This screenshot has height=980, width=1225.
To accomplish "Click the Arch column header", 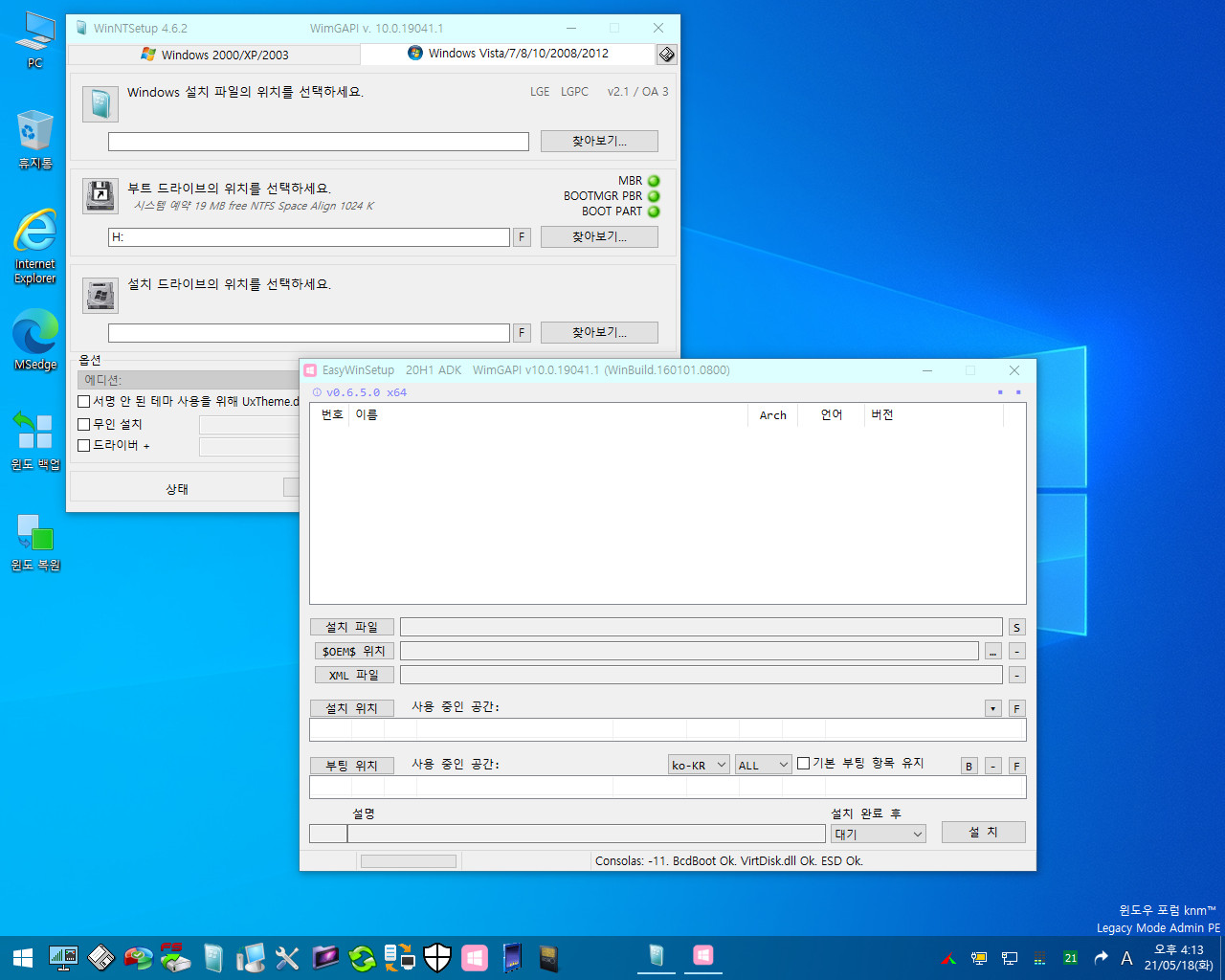I will coord(773,414).
